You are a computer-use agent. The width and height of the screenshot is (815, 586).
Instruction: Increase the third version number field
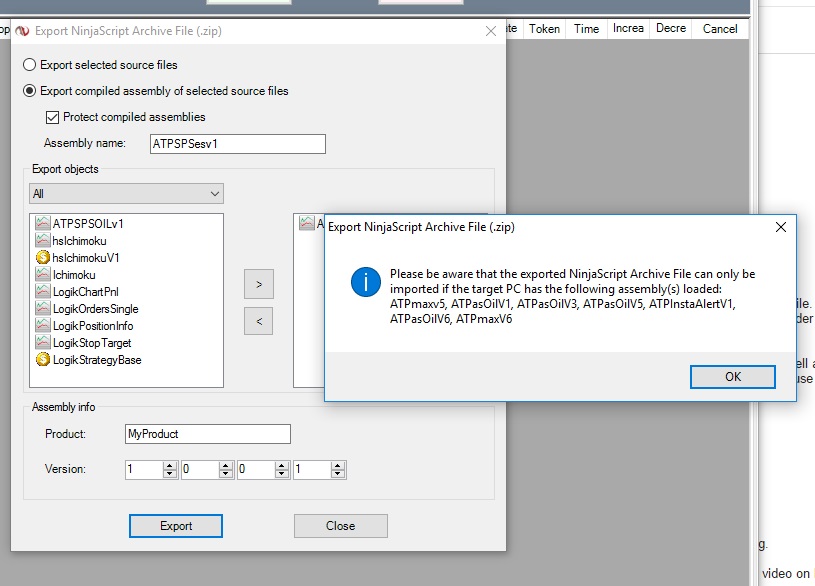click(281, 465)
